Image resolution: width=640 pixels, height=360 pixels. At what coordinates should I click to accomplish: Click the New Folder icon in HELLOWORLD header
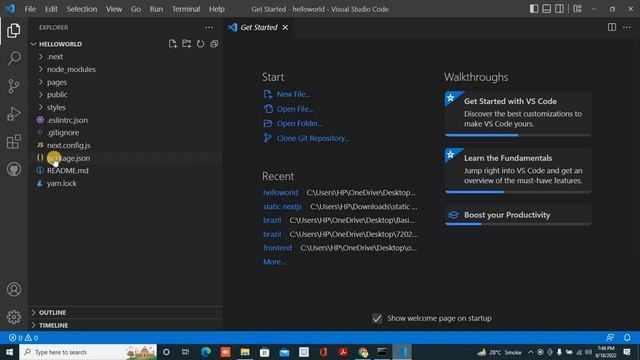click(187, 44)
